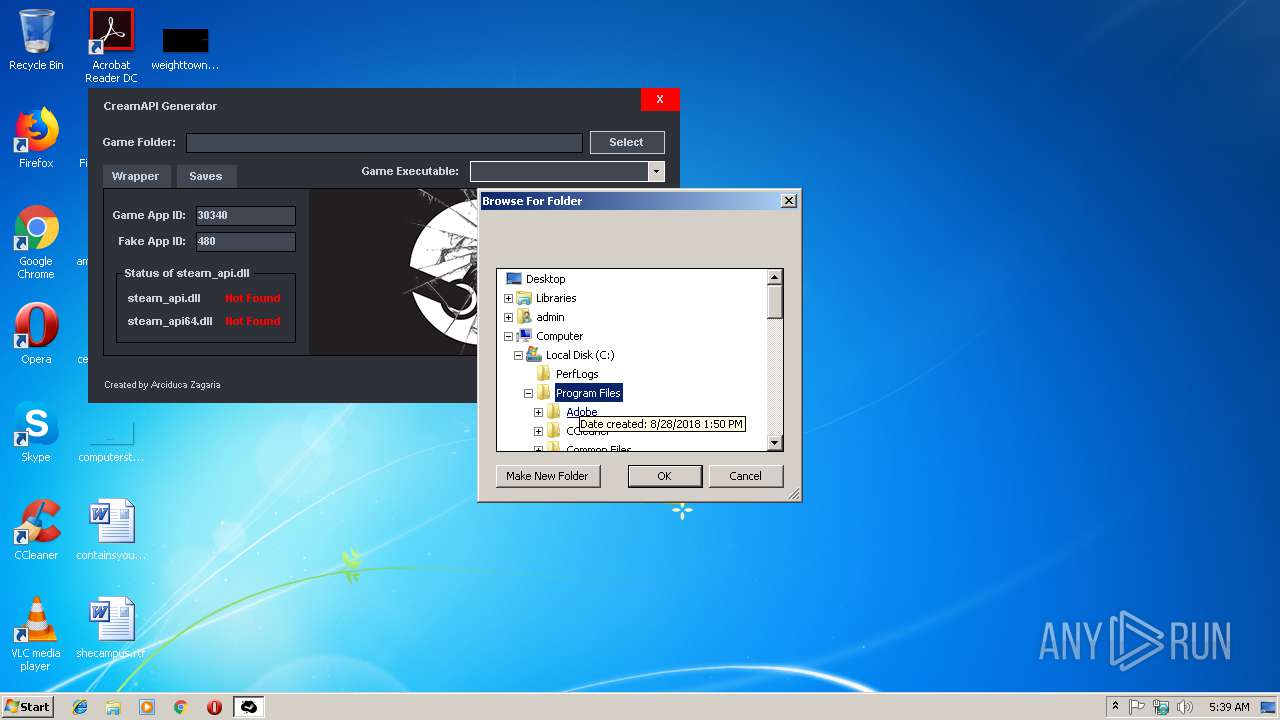
Task: Select Computer in the folder tree
Action: point(559,336)
